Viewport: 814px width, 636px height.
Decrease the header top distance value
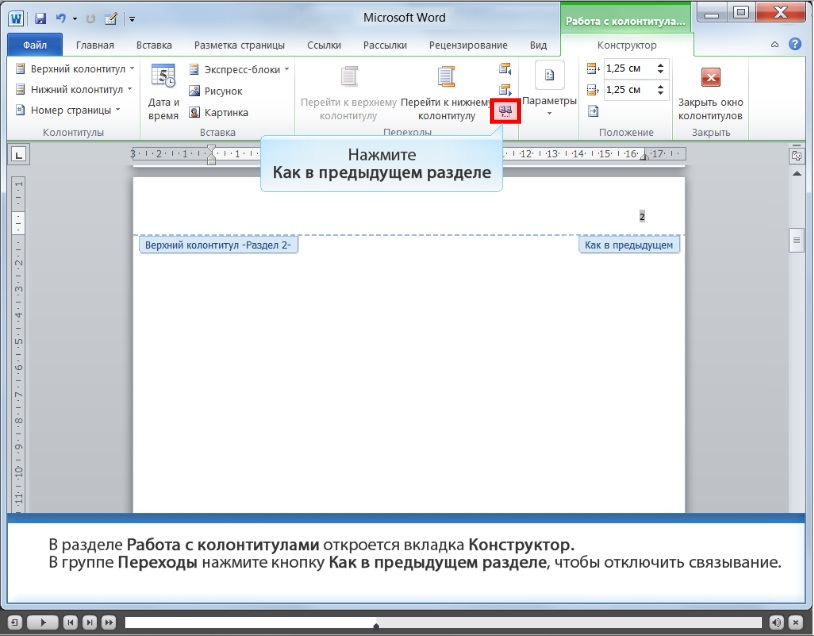(x=660, y=72)
